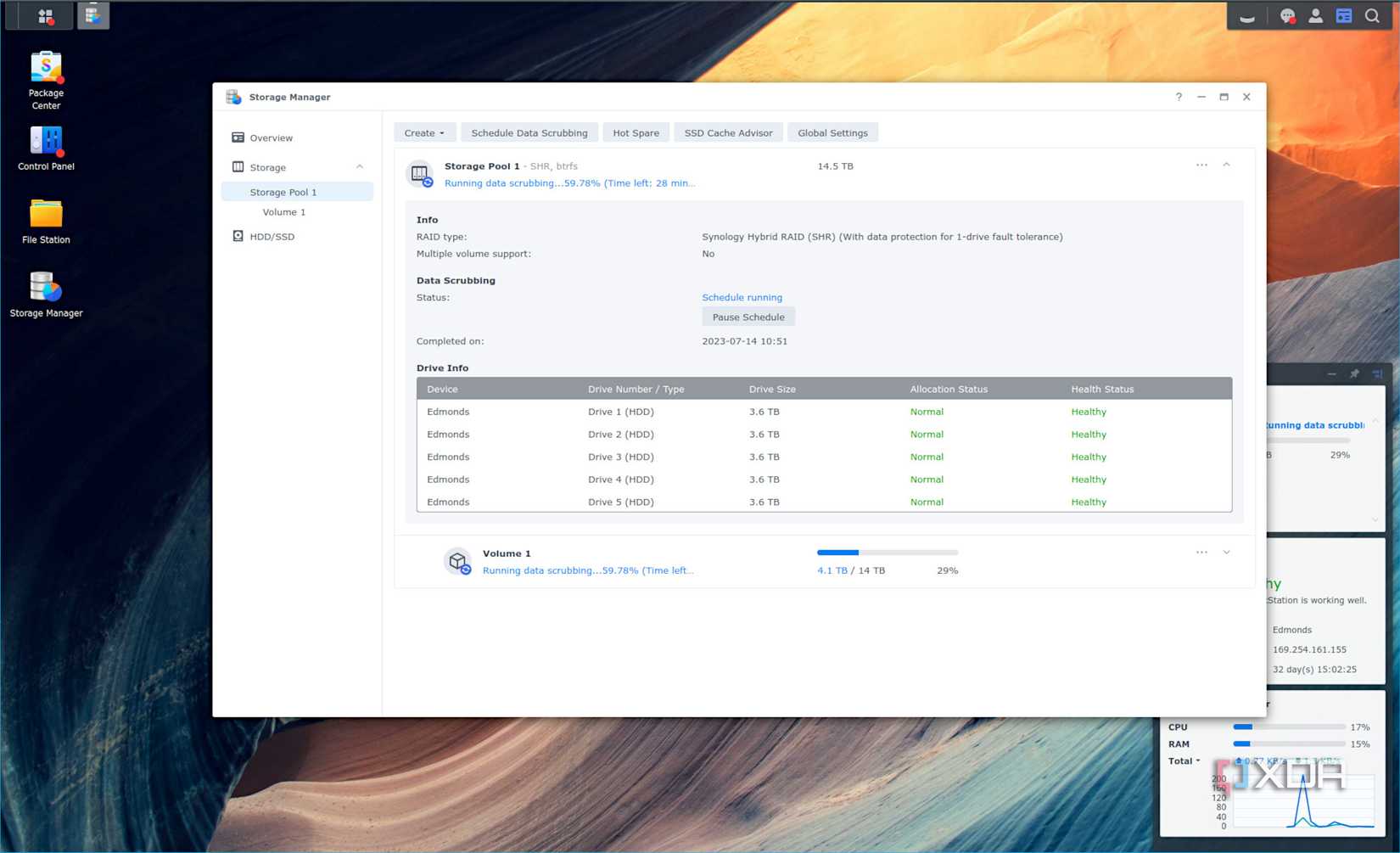The width and height of the screenshot is (1400, 853).
Task: Open Storage Pool 1 more options menu
Action: point(1201,166)
